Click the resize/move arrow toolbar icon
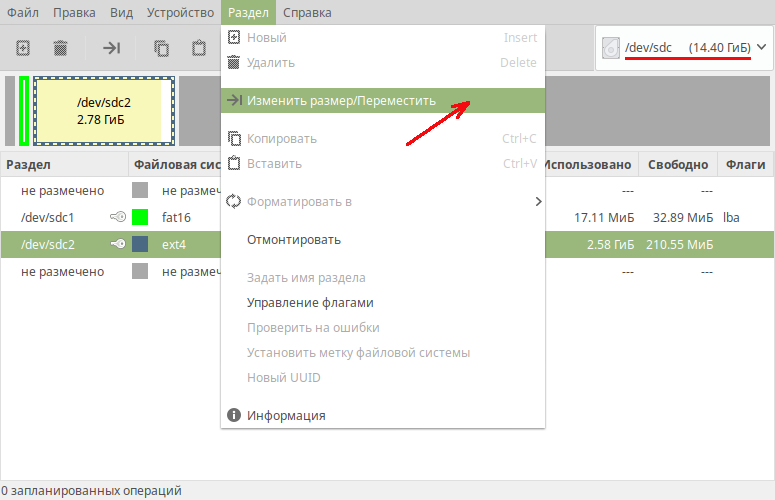This screenshot has height=500, width=775. pyautogui.click(x=112, y=48)
